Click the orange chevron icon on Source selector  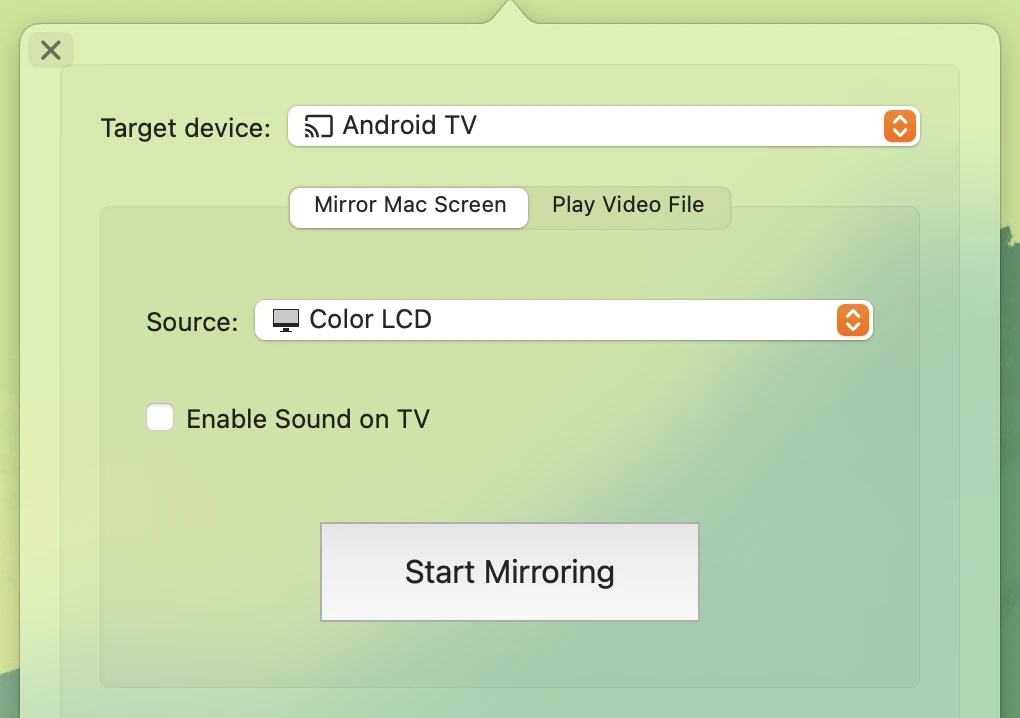[853, 320]
